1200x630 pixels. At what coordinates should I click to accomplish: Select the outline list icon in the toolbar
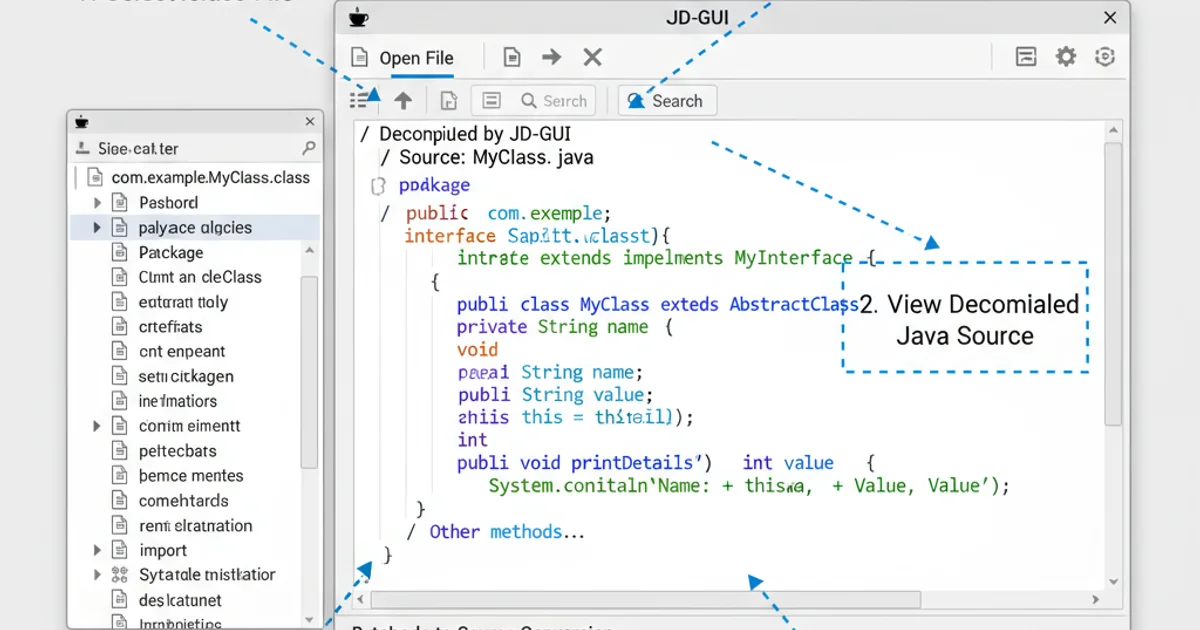tap(358, 100)
